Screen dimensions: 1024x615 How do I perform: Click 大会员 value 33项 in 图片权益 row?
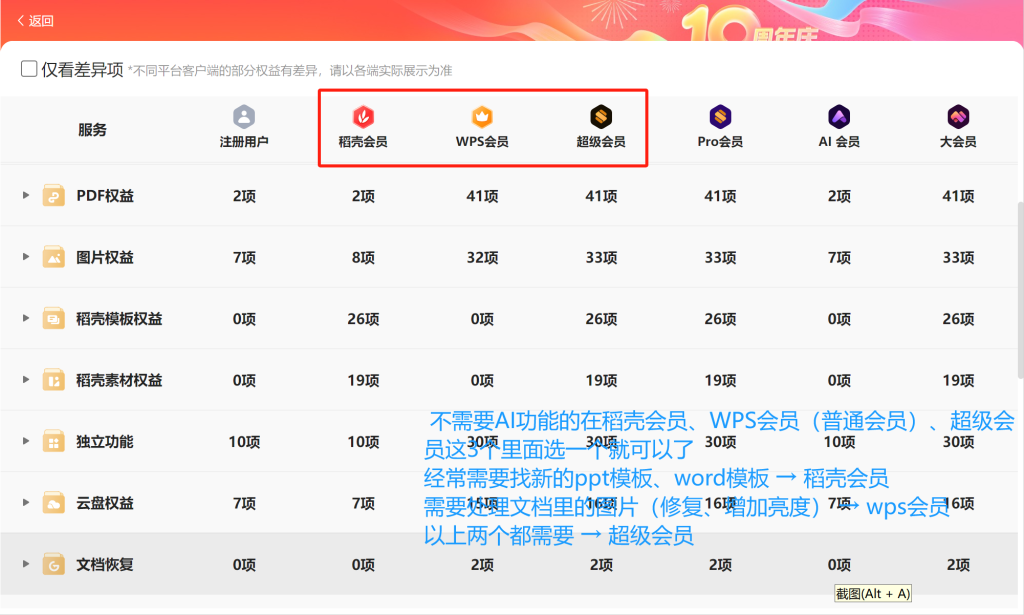958,257
